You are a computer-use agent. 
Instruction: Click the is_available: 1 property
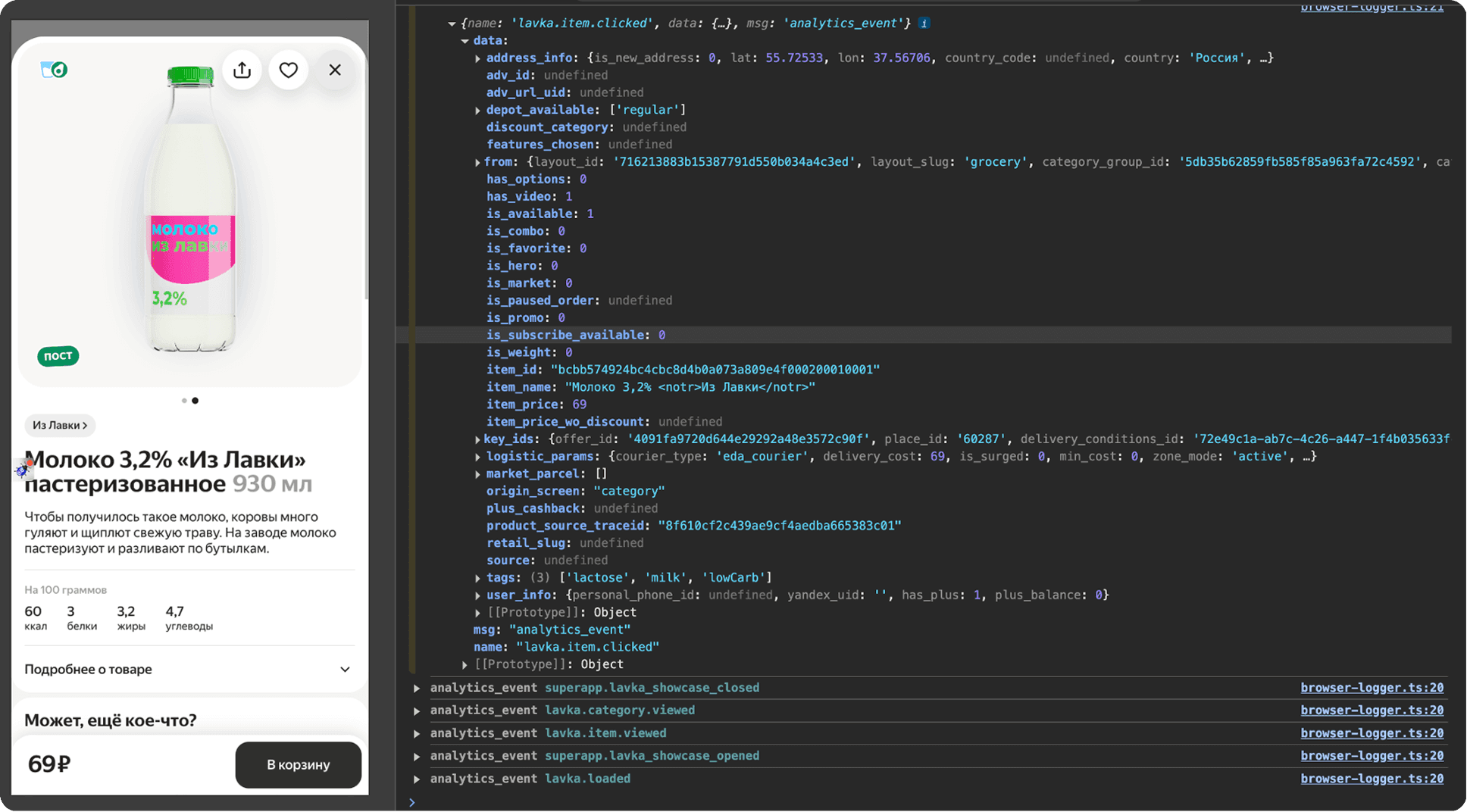540,214
